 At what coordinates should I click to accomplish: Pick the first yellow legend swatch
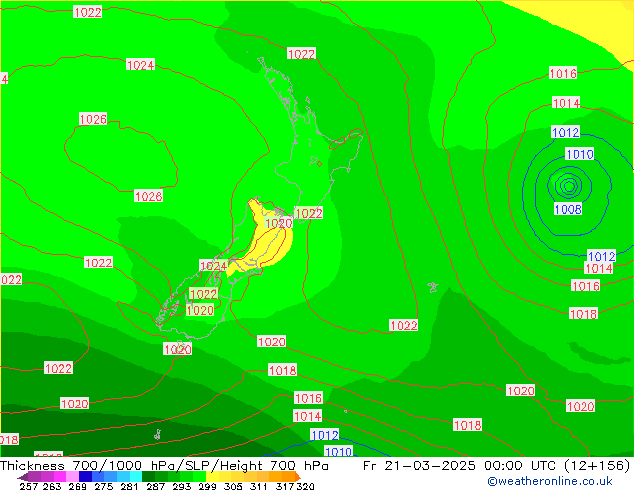[212, 476]
